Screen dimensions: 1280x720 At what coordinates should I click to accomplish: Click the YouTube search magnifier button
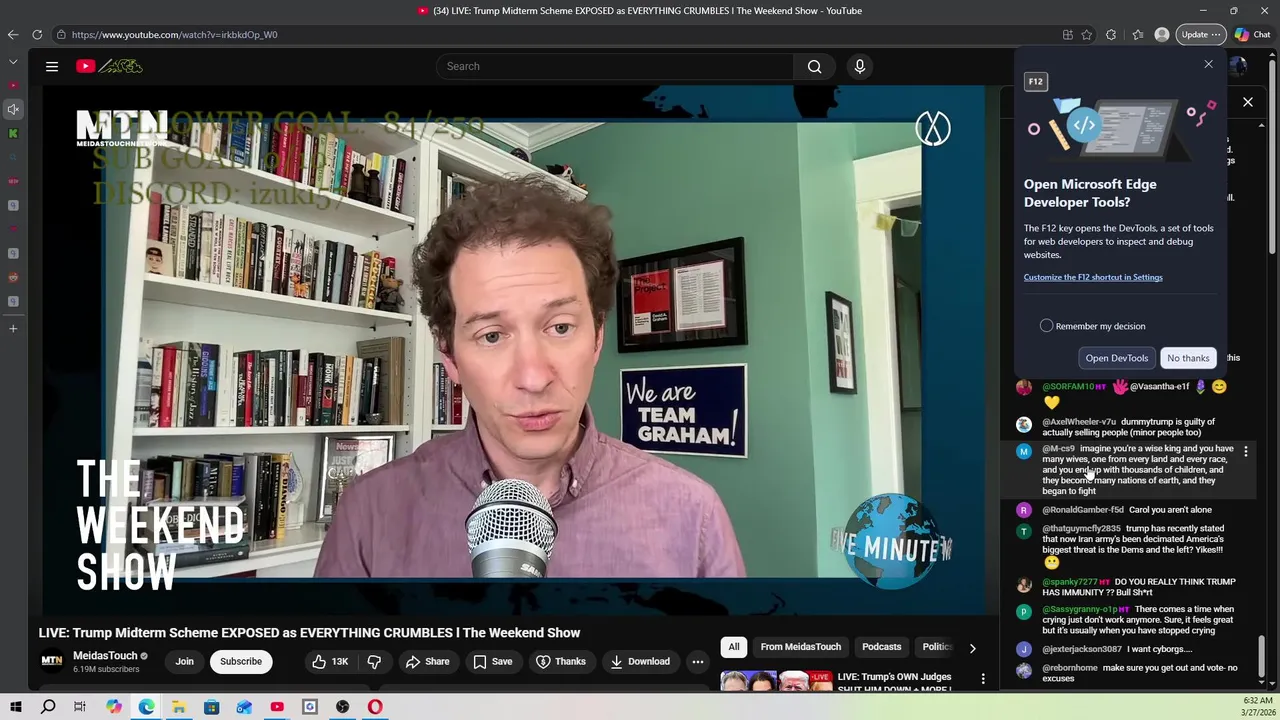point(814,66)
